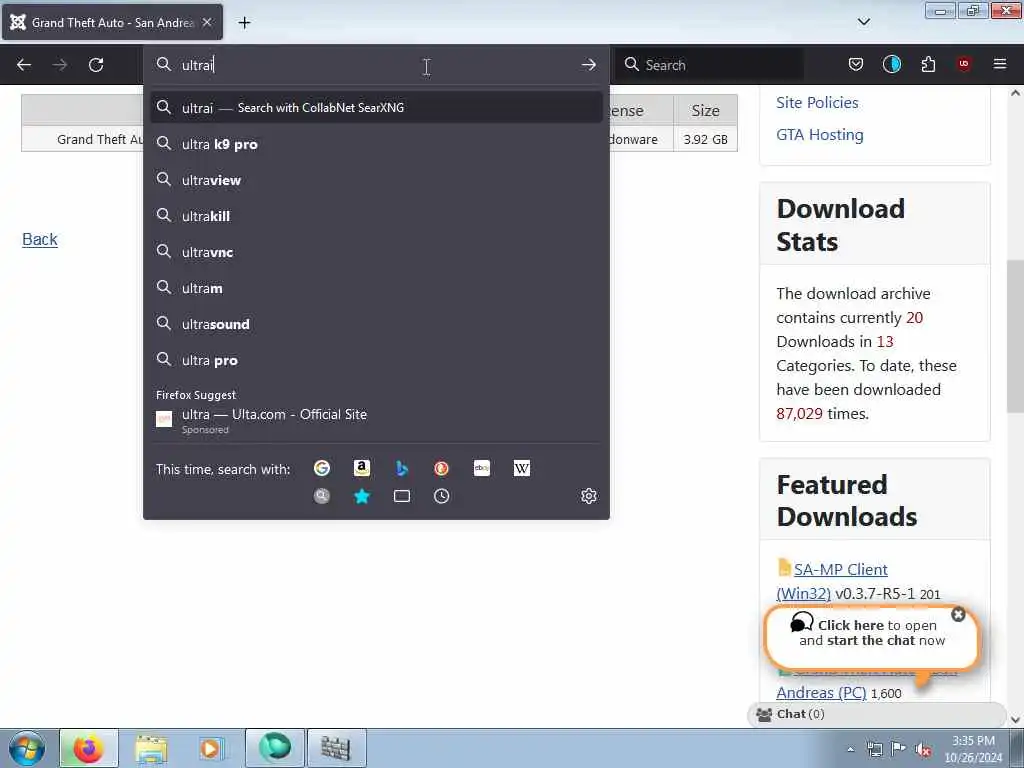The width and height of the screenshot is (1024, 768).
Task: Open a new tab with plus button
Action: tap(244, 23)
